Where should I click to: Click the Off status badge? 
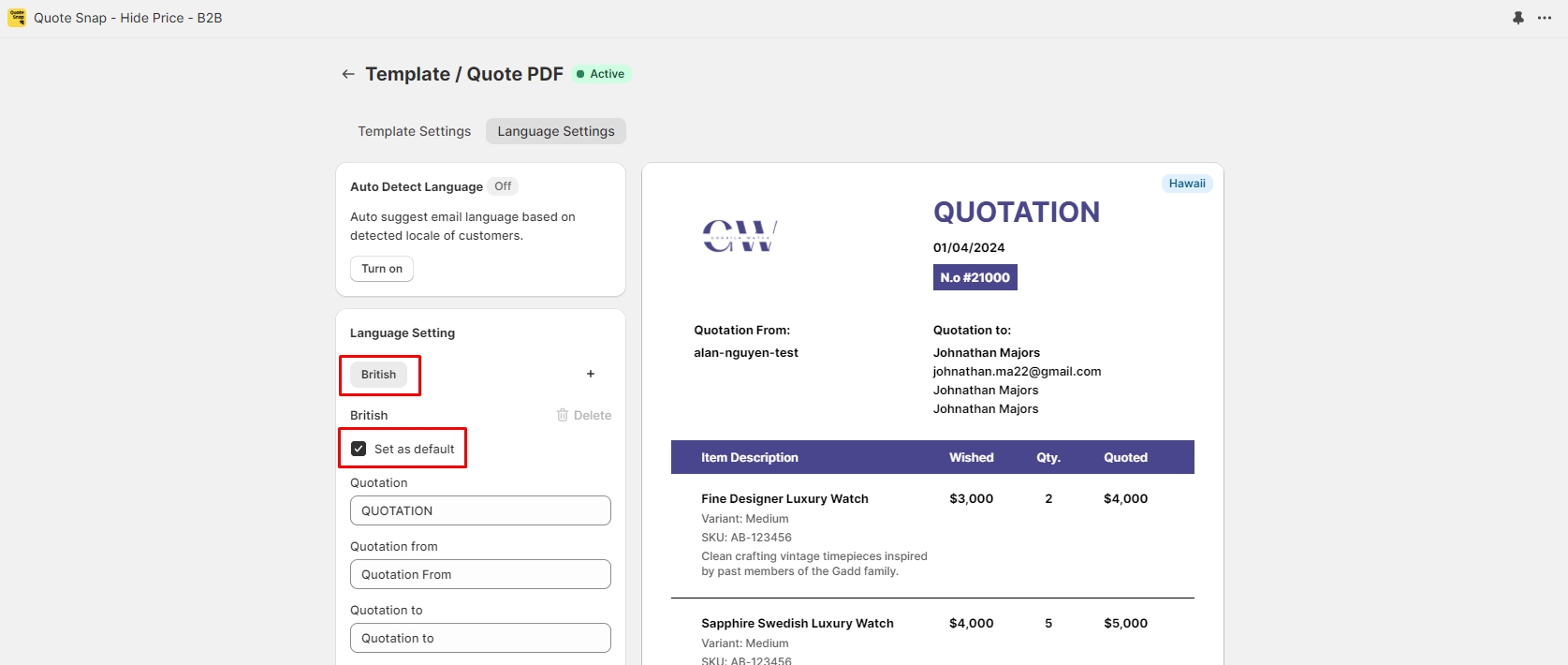pyautogui.click(x=503, y=186)
